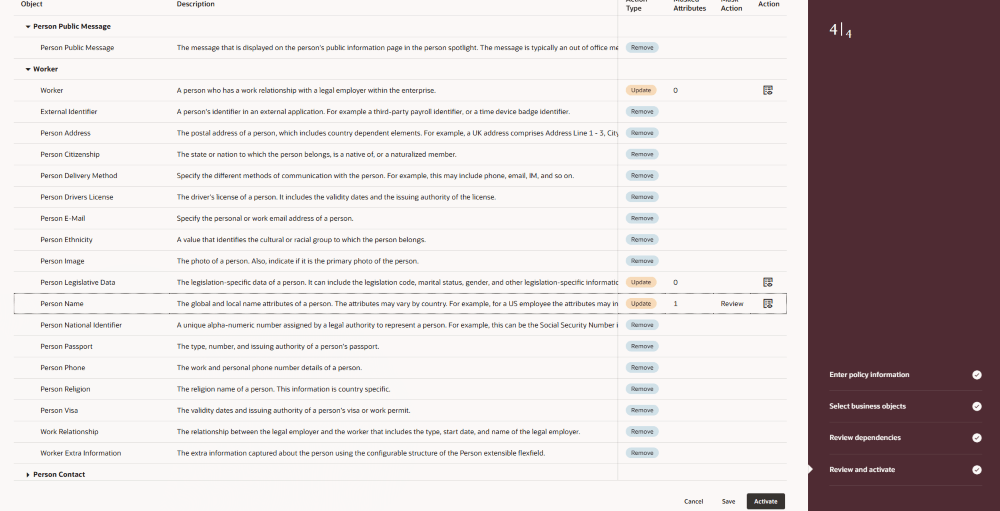Go to Enter policy information step
The image size is (1000, 511).
[869, 375]
